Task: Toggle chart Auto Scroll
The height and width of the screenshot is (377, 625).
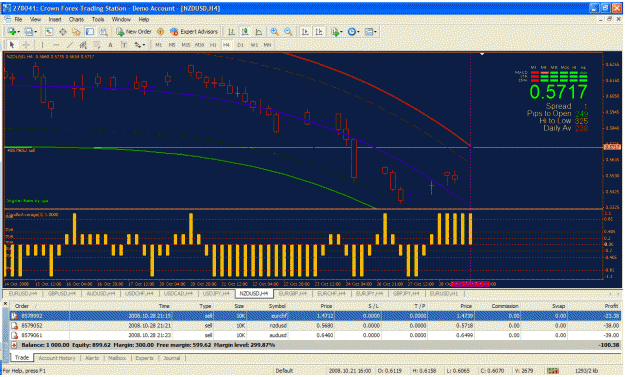Action: click(305, 31)
